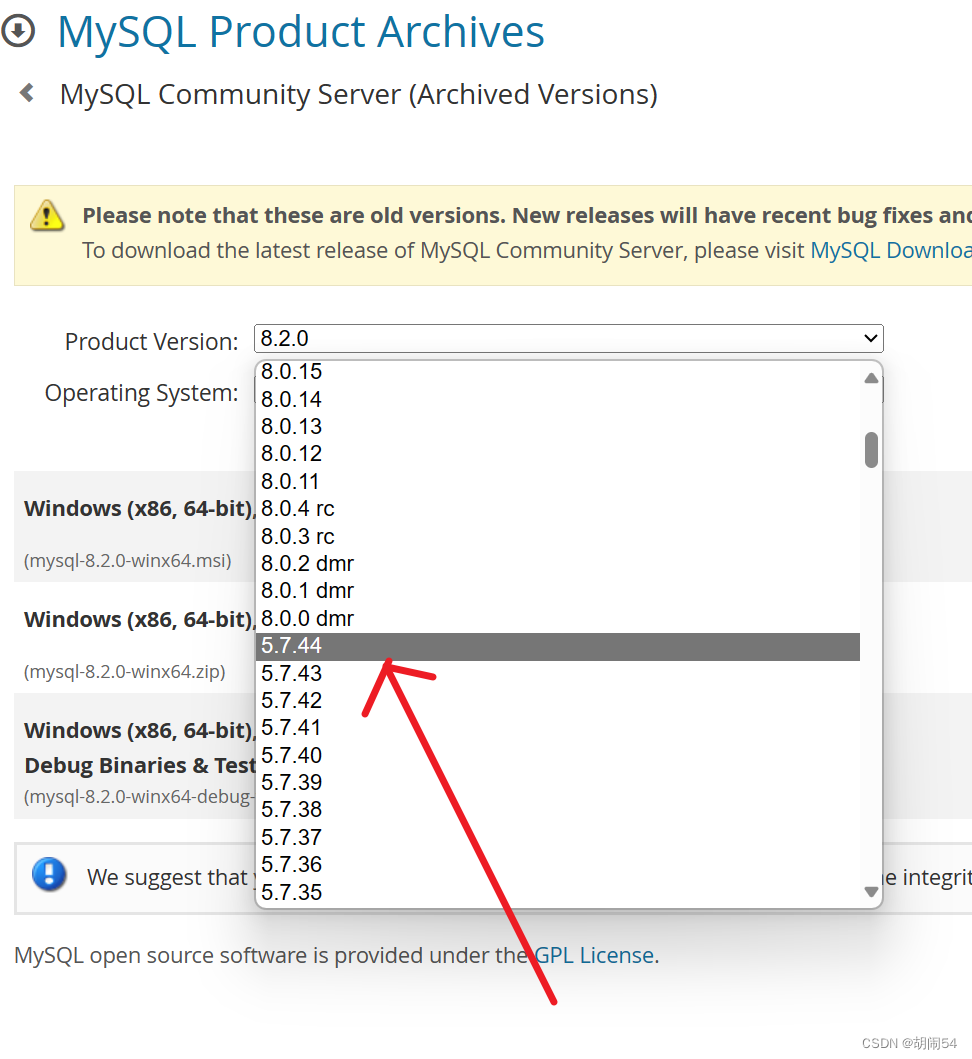The width and height of the screenshot is (972, 1059).
Task: Select version 5.7.35 at the list bottom
Action: tap(291, 891)
